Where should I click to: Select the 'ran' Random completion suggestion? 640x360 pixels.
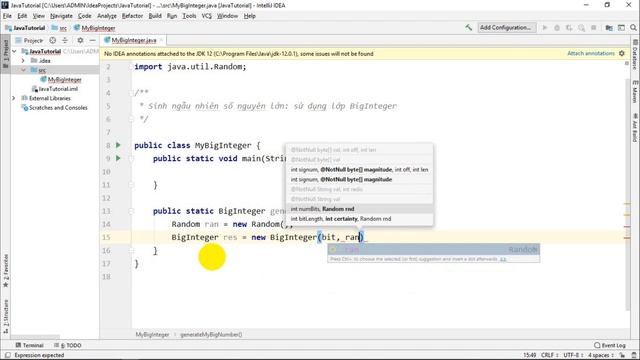point(433,249)
